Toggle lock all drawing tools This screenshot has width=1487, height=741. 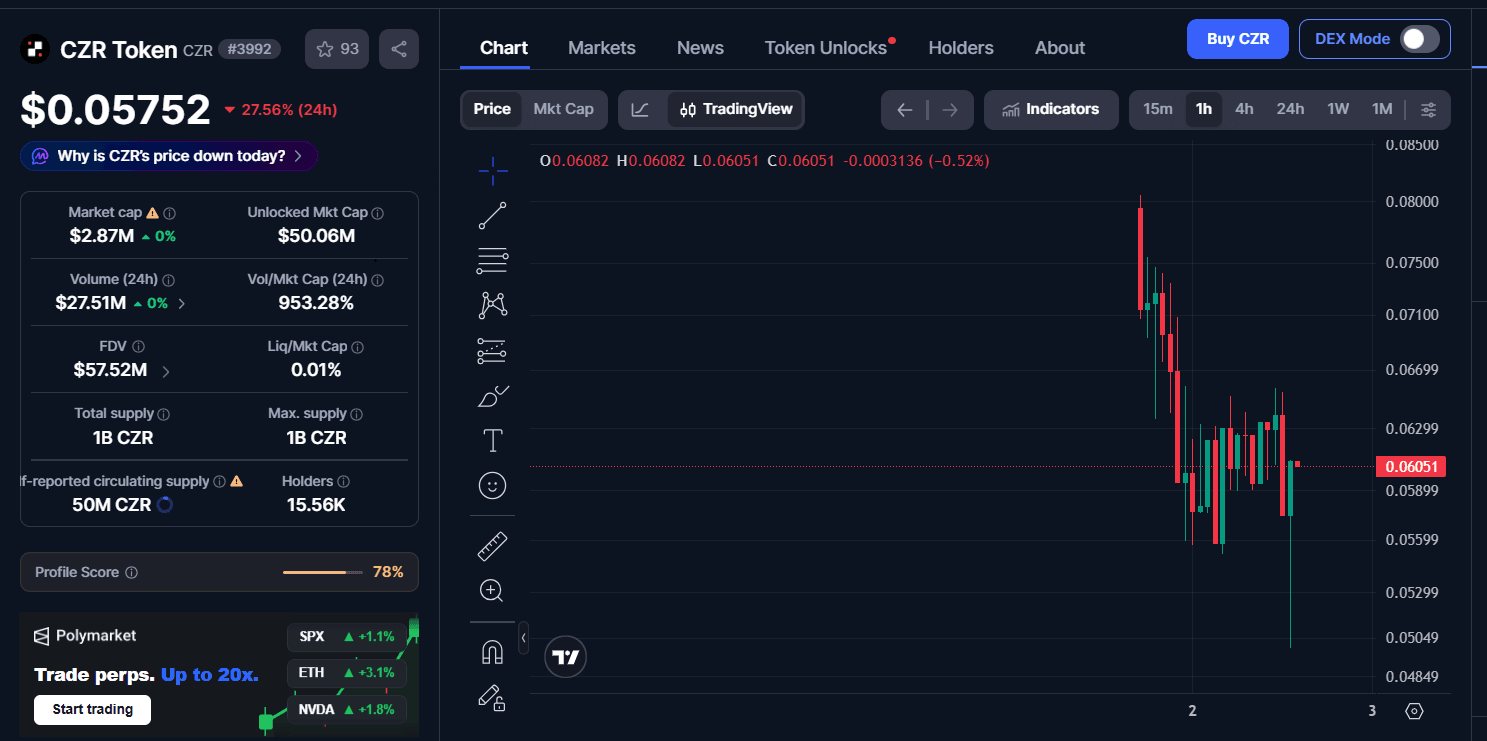pos(492,697)
